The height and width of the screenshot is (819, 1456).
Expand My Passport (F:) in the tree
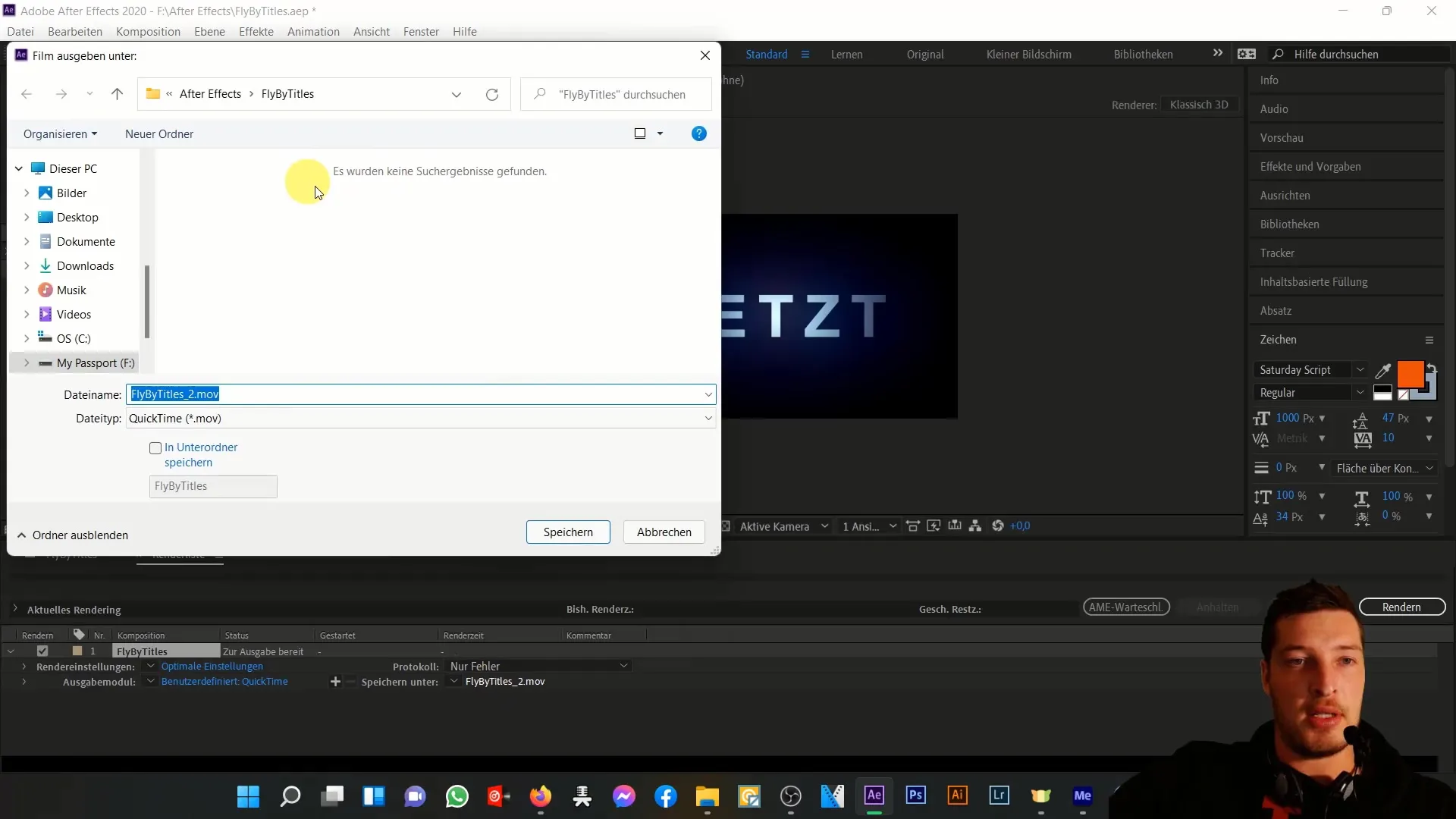[x=27, y=363]
